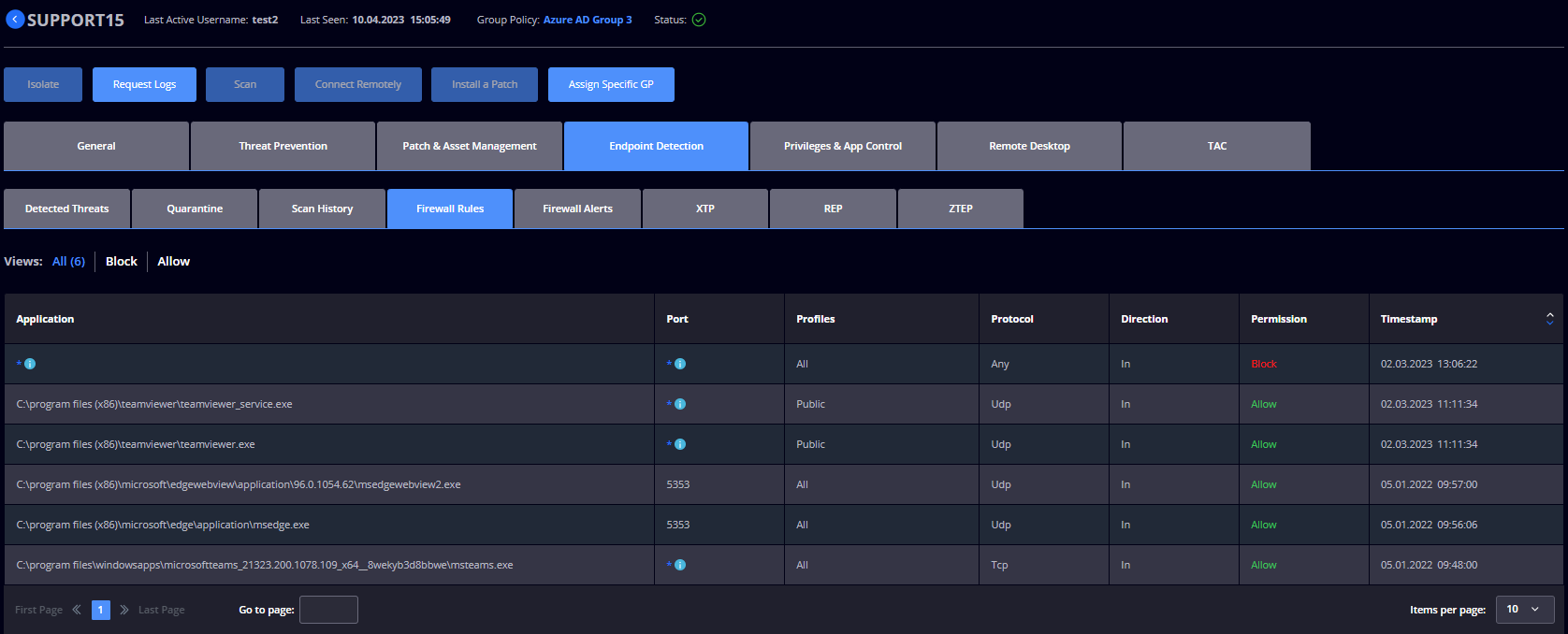The image size is (1568, 634).
Task: Filter view by Block
Action: (x=122, y=261)
